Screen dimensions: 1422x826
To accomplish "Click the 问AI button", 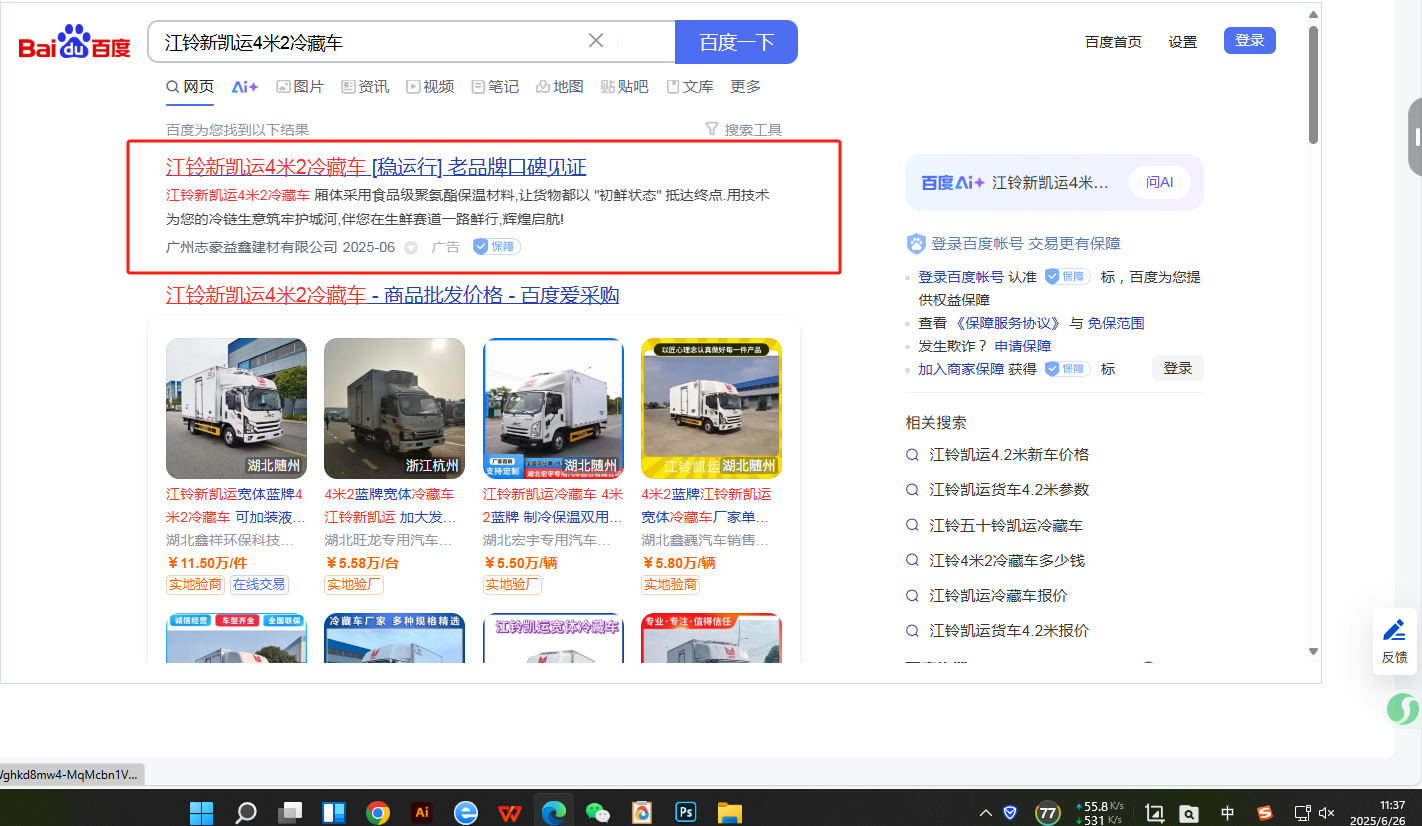I will click(1160, 182).
